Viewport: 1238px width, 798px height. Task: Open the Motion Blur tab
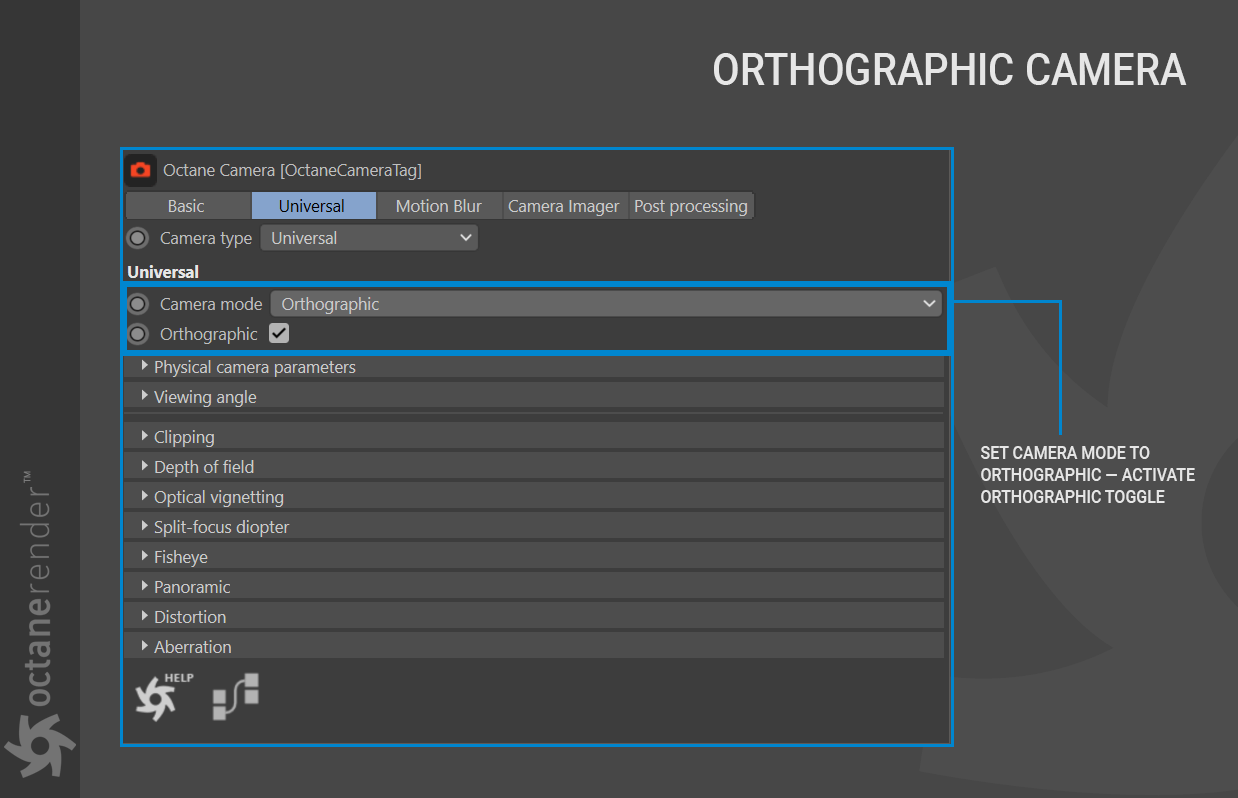click(439, 206)
